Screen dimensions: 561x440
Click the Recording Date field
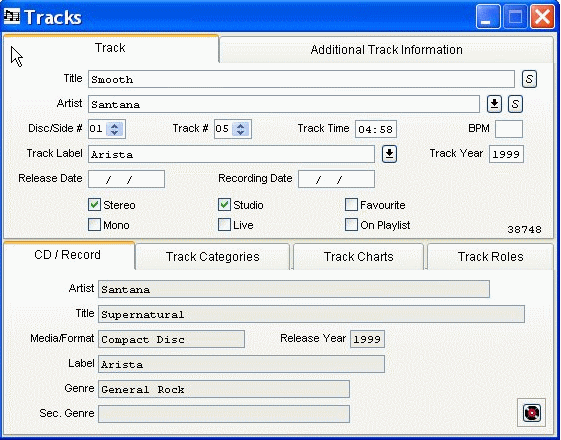[x=336, y=179]
